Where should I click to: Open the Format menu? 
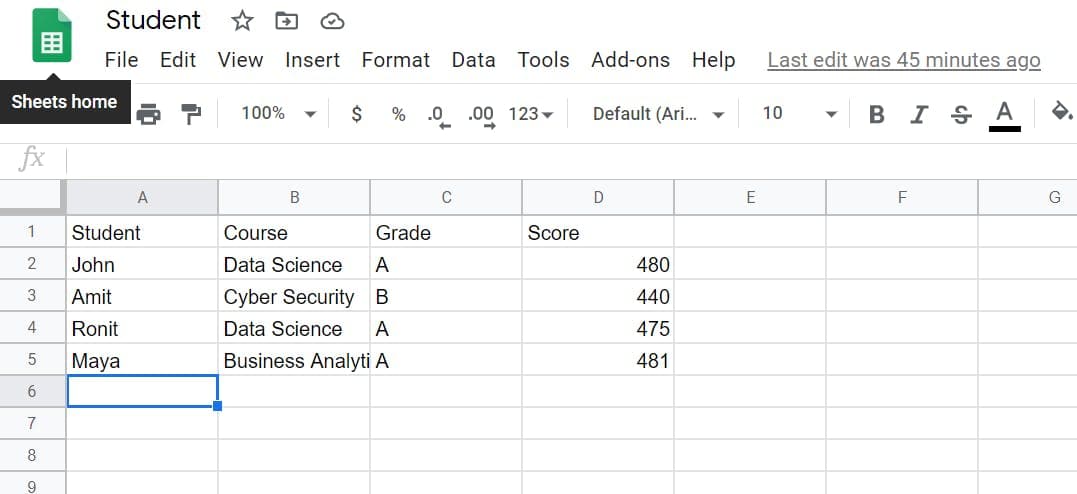tap(395, 60)
